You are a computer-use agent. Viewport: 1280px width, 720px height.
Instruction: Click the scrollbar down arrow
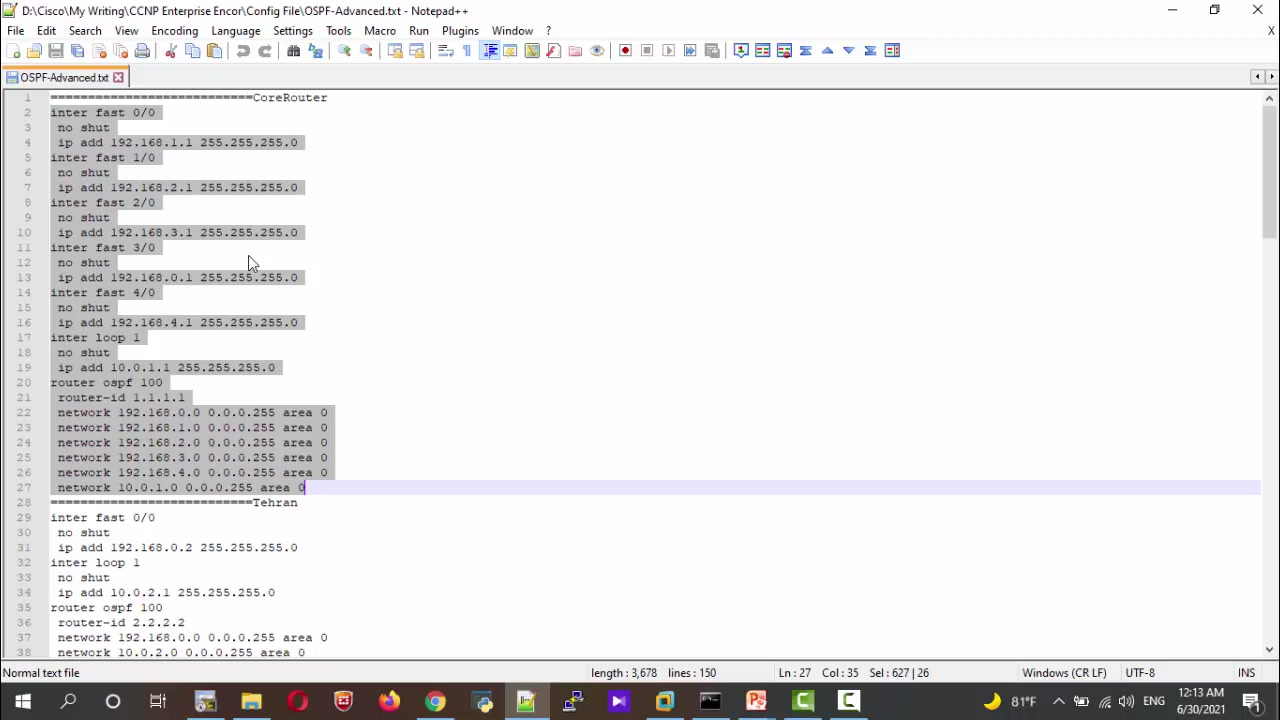tap(1269, 649)
